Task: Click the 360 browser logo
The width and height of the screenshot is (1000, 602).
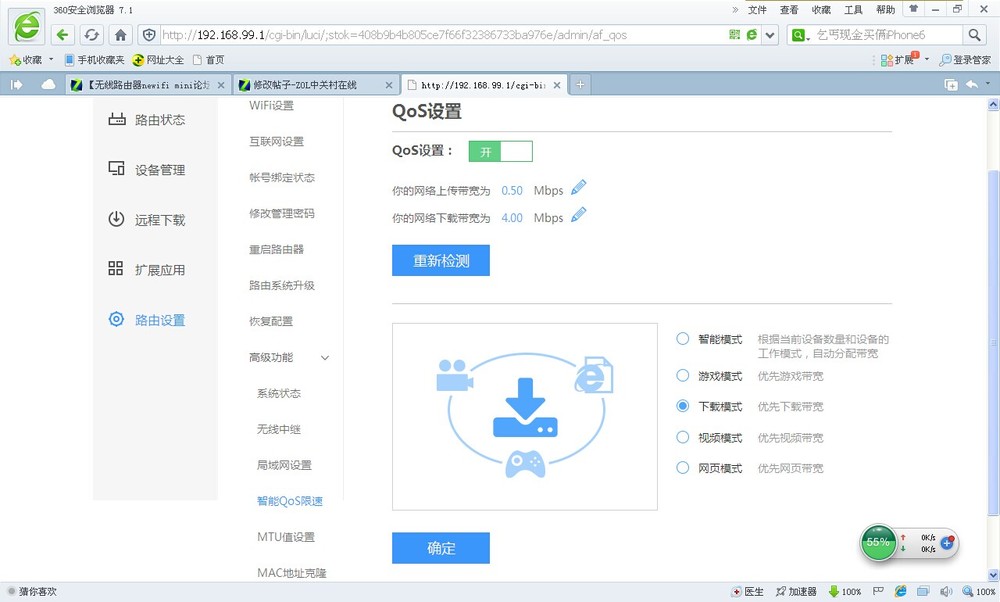Action: pyautogui.click(x=27, y=27)
